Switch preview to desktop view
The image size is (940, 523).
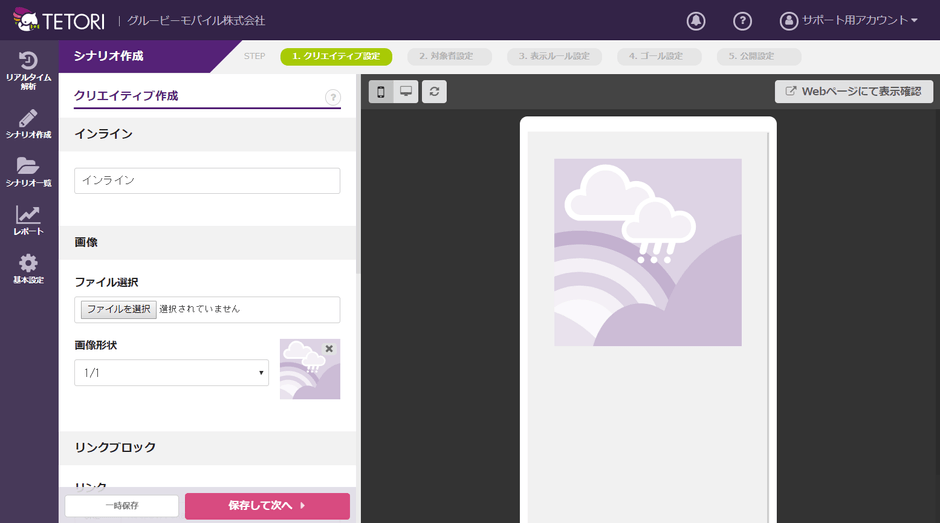pyautogui.click(x=406, y=92)
